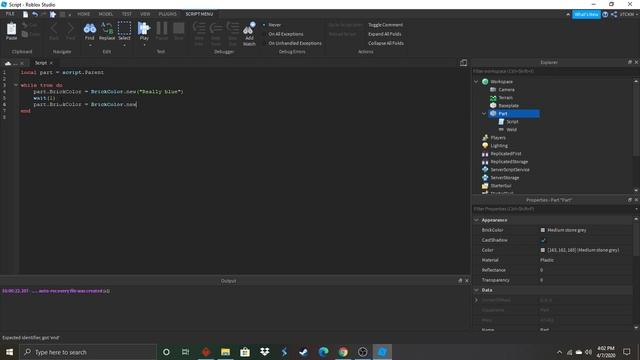Screen dimensions: 640x360
Task: Open the Find dropdown arrow
Action: pyautogui.click(x=89, y=45)
